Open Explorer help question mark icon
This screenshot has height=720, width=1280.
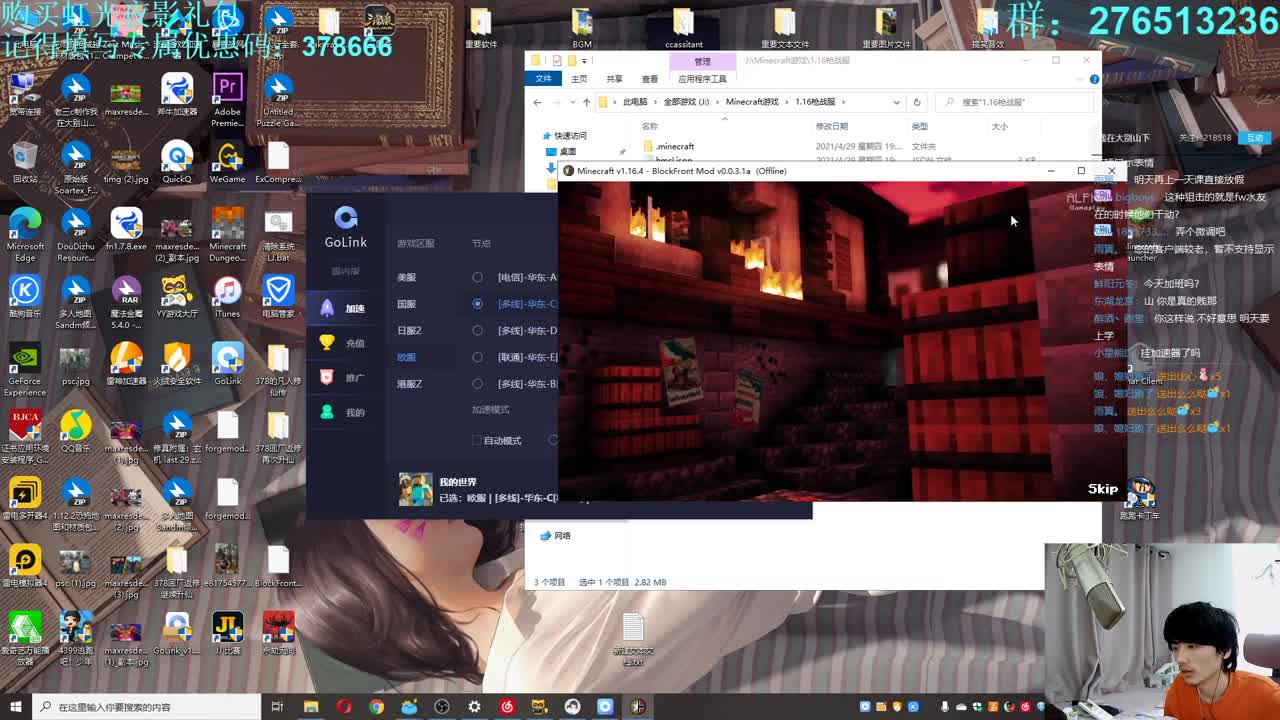tap(1094, 79)
